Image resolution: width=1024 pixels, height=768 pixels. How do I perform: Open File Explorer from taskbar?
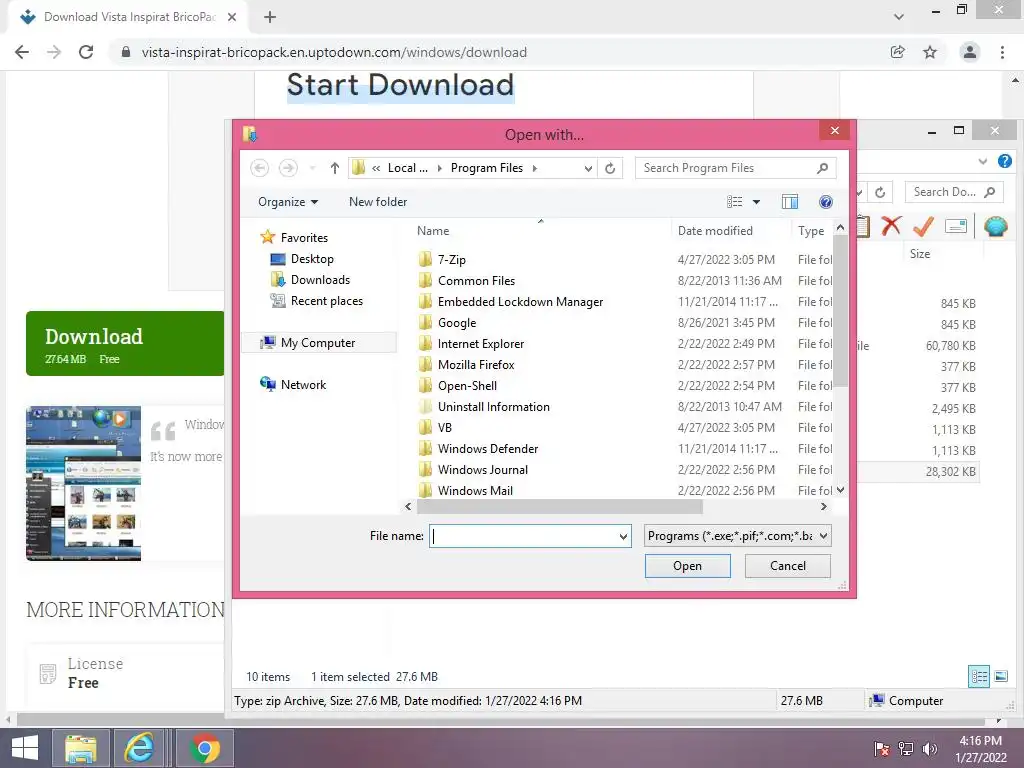(x=80, y=748)
